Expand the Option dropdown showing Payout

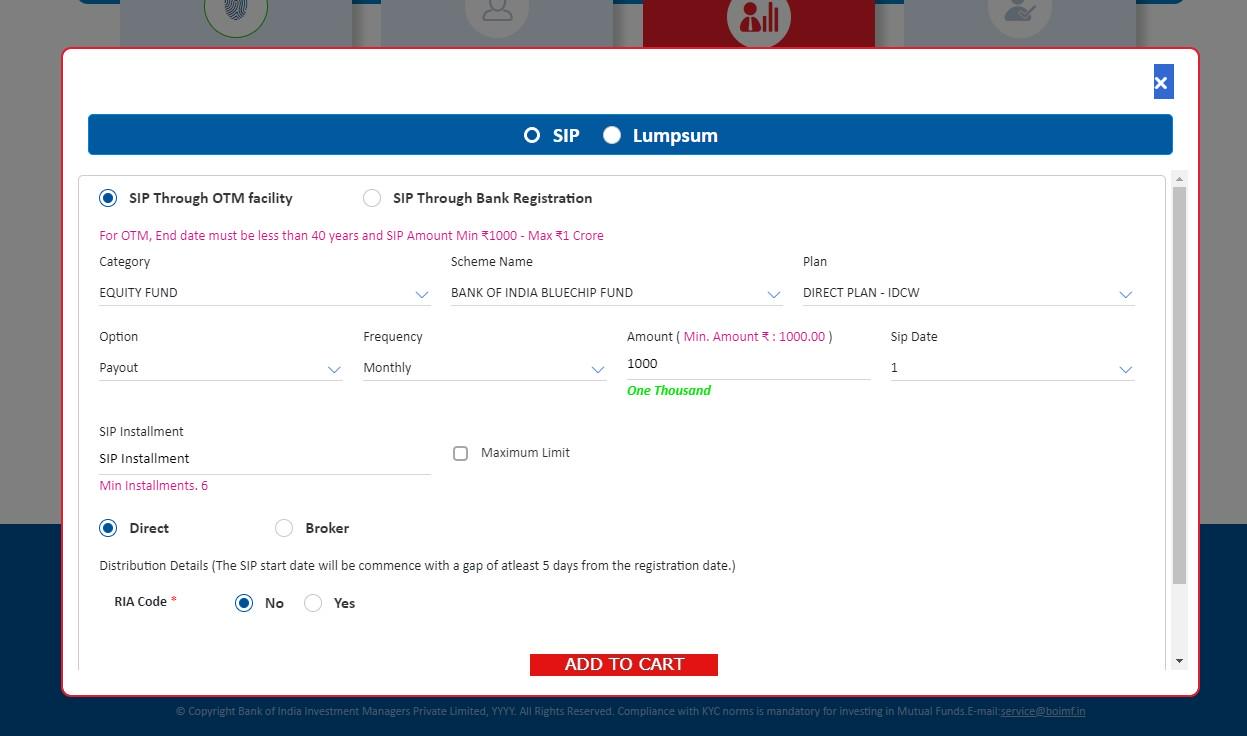coord(221,368)
